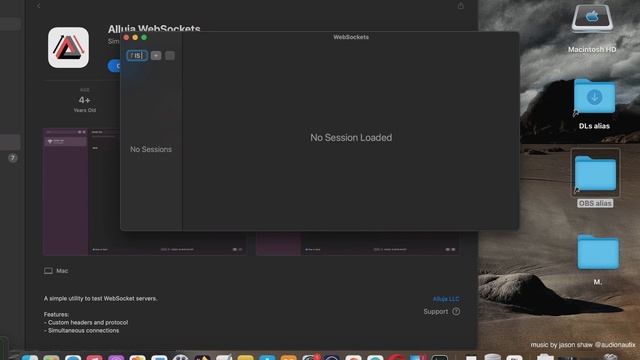Click the Alluia WebSockets app title
This screenshot has height=360, width=640.
pos(154,28)
